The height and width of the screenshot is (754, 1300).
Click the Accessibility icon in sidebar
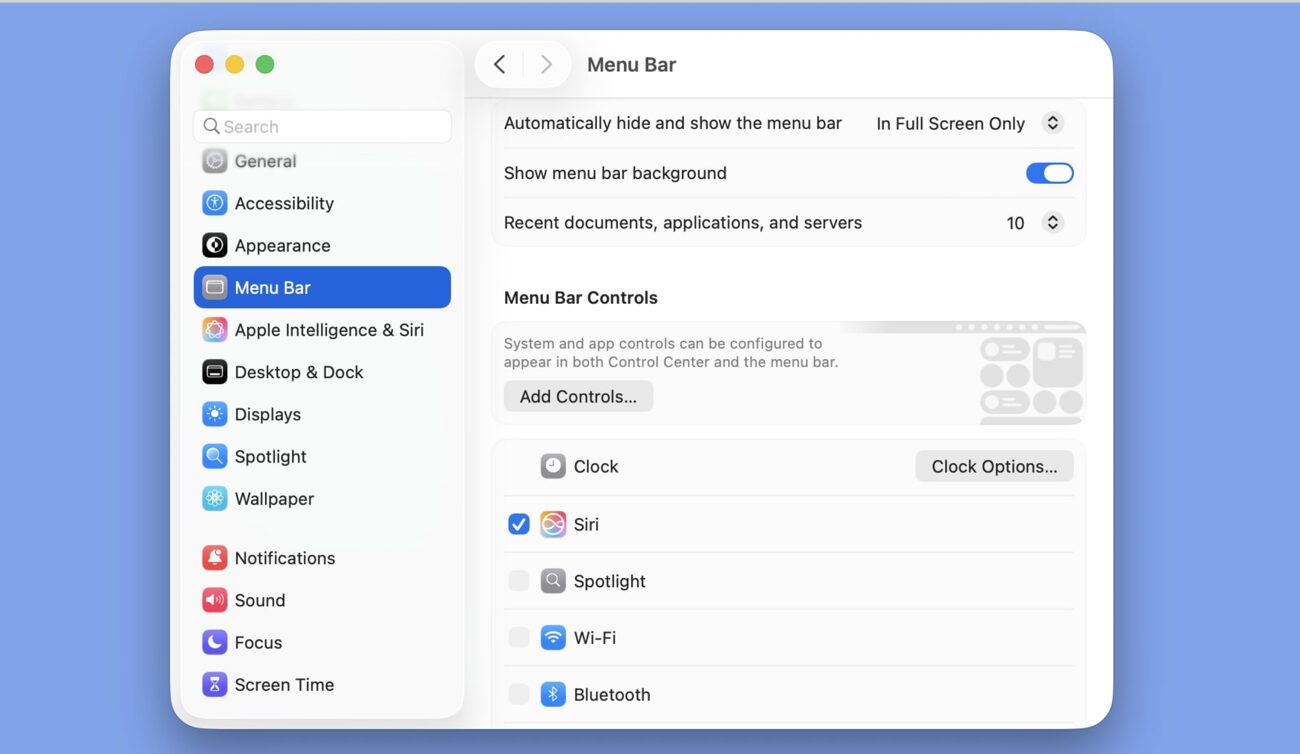[x=214, y=203]
